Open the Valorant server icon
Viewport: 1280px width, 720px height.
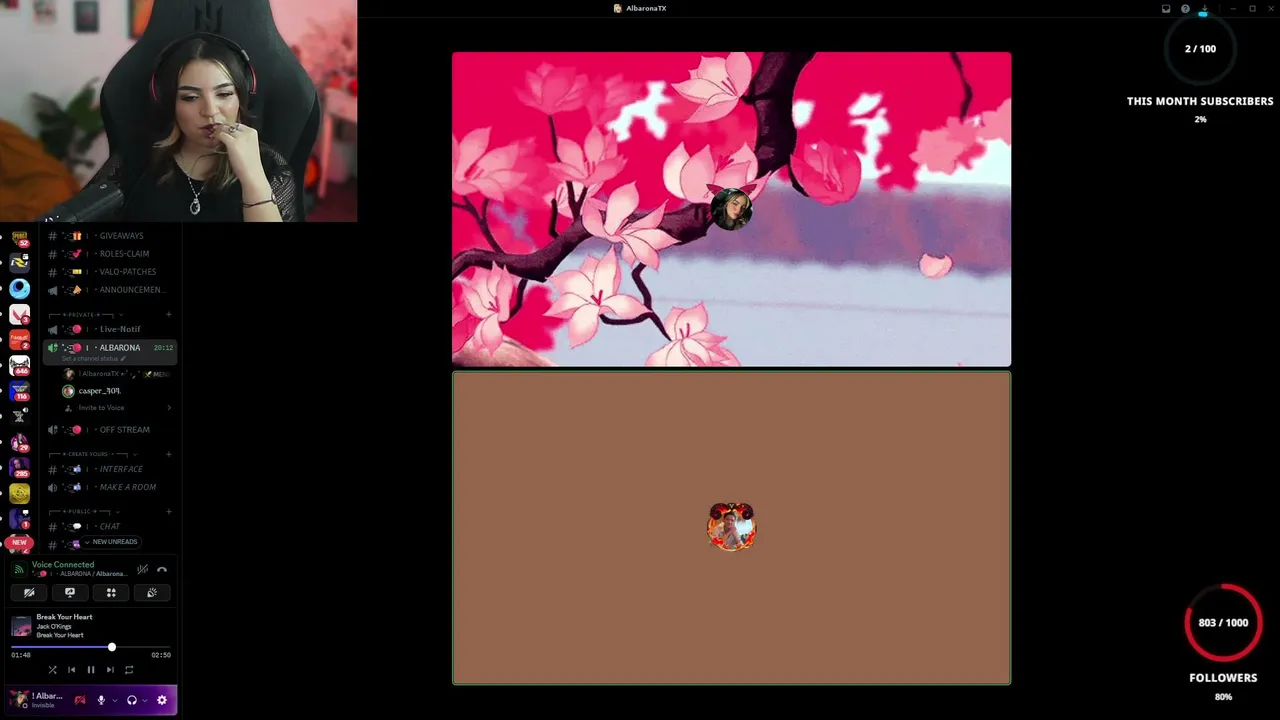pos(19,315)
